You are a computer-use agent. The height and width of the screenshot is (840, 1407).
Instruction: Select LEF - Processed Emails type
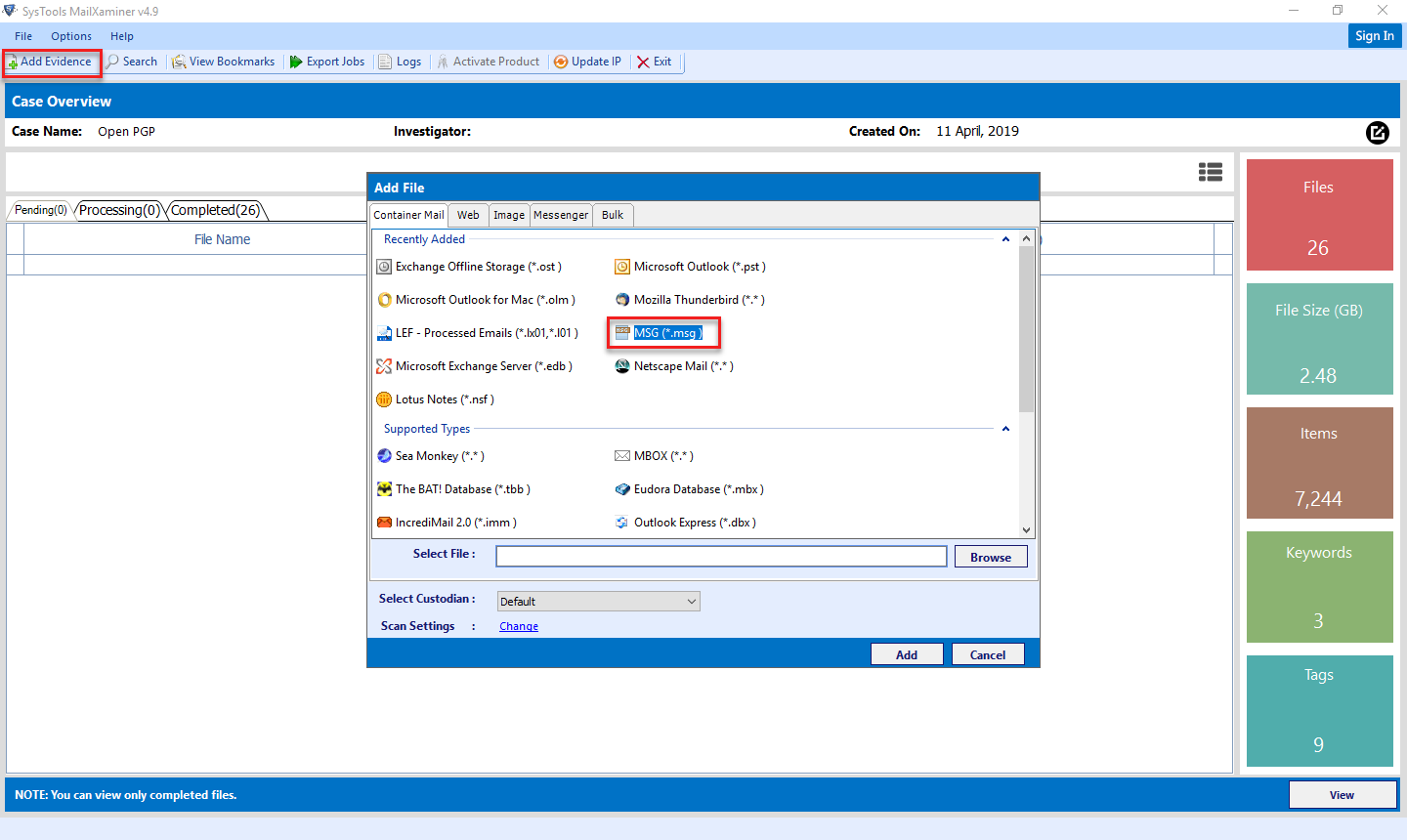[x=478, y=333]
